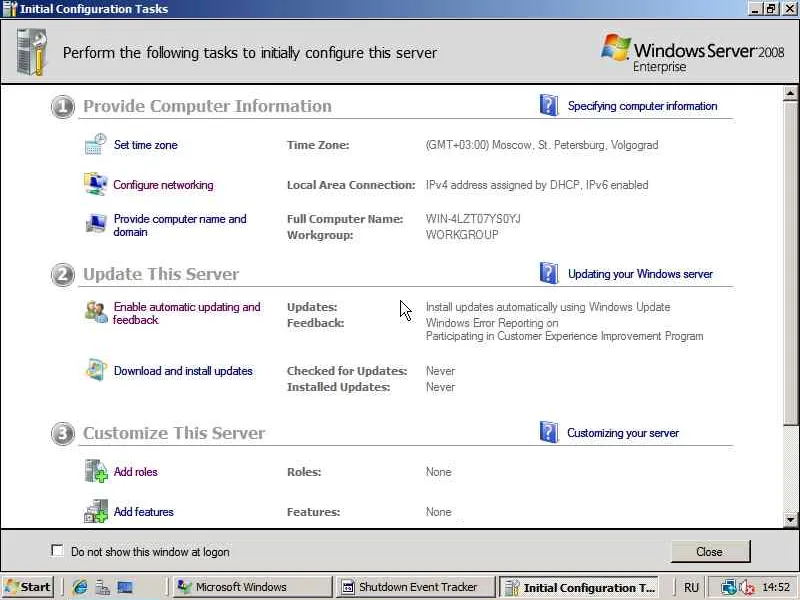800x600 pixels.
Task: Click the scrollbar up arrow
Action: pos(790,93)
